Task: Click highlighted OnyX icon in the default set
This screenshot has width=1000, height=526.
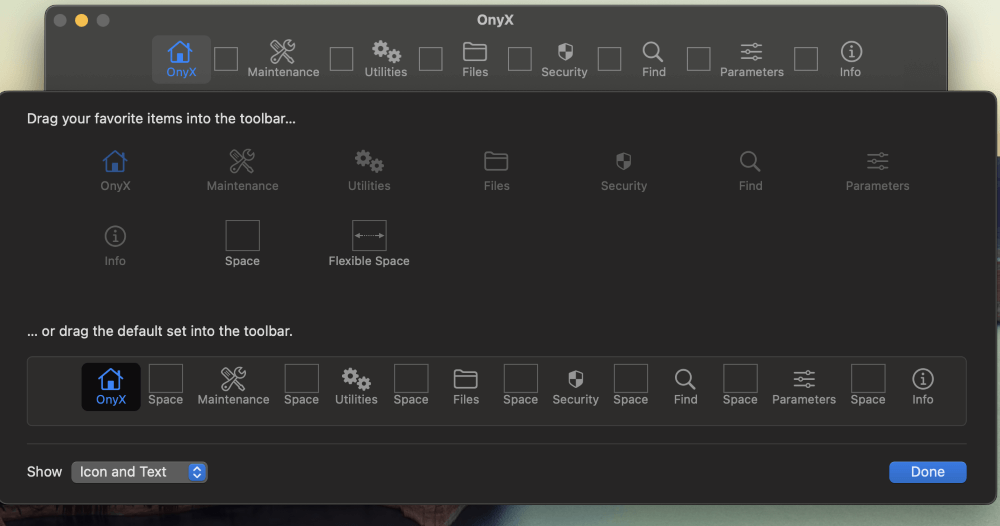Action: pos(111,387)
